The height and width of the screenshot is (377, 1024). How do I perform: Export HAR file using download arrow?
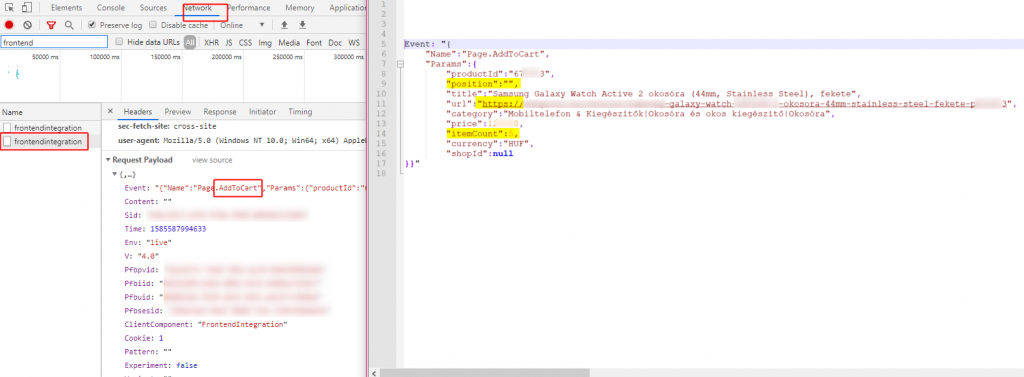[x=302, y=25]
